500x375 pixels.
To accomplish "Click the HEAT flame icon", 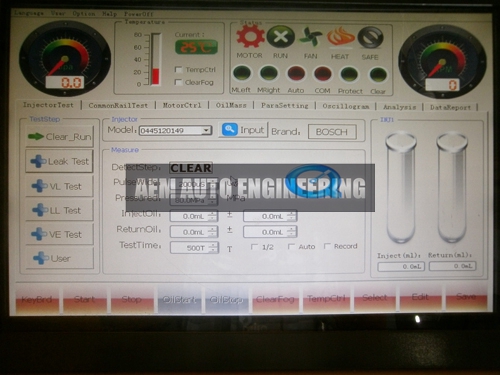I will coord(340,37).
